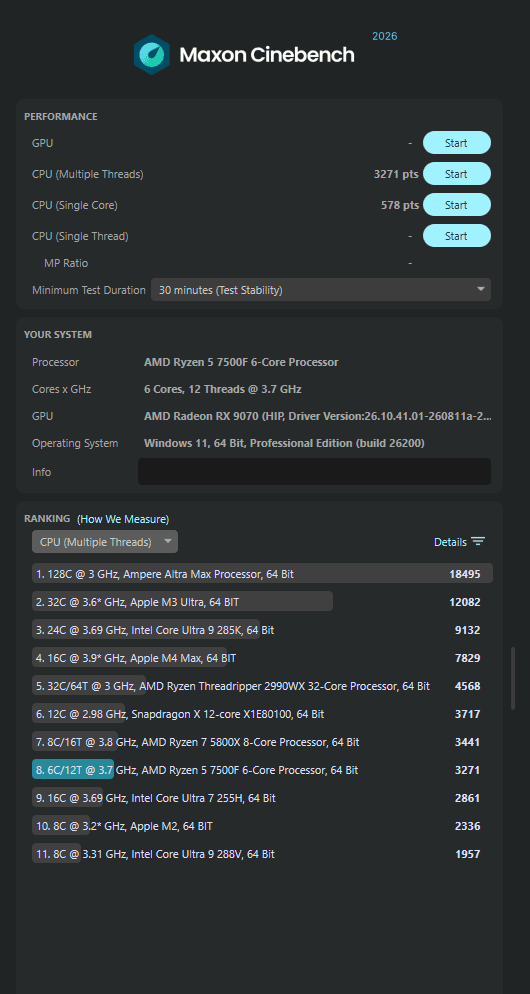Start the CPU (Single Thread) test
Screen dimensions: 530x994
tap(456, 236)
